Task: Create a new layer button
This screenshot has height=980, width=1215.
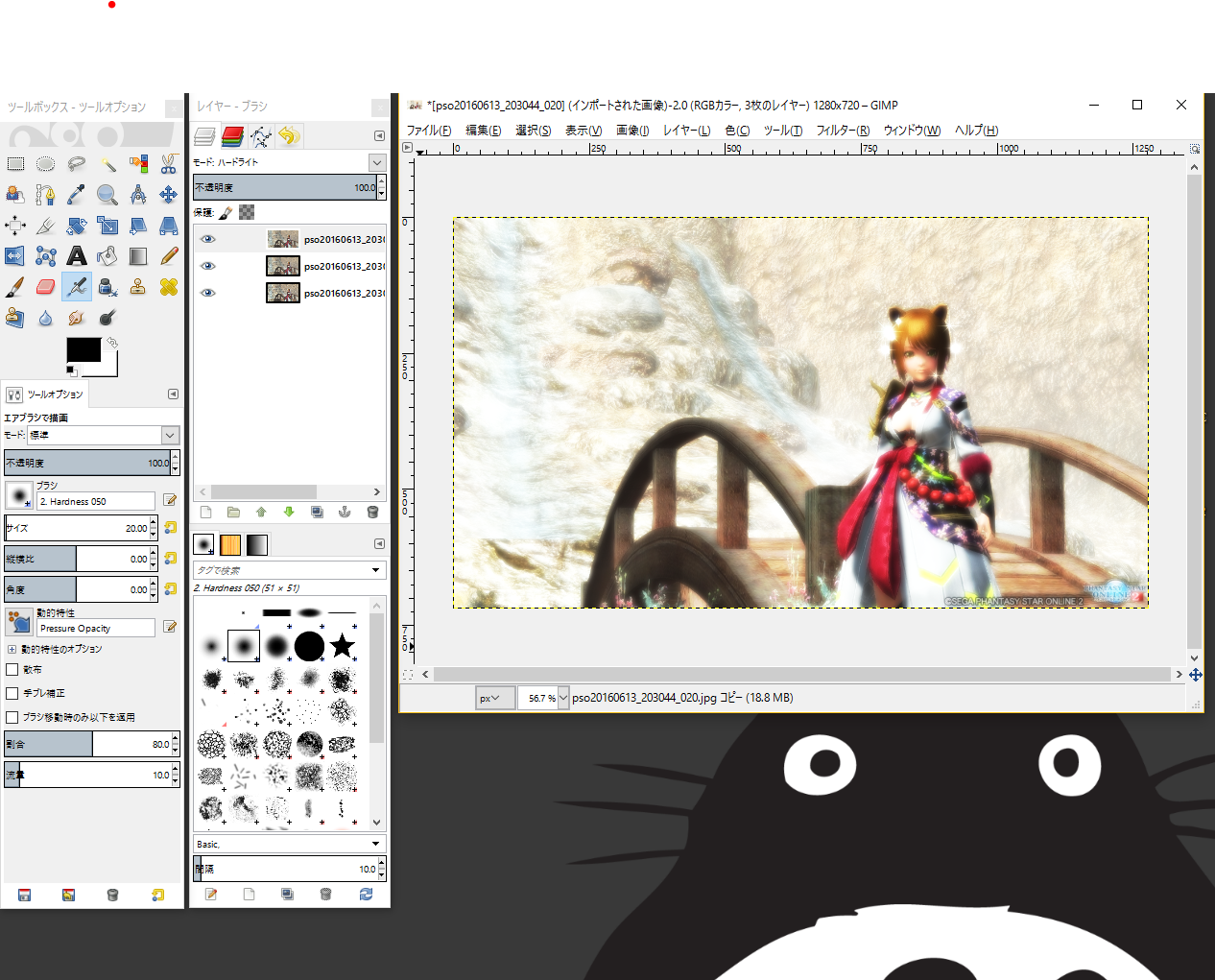Action: (x=205, y=513)
